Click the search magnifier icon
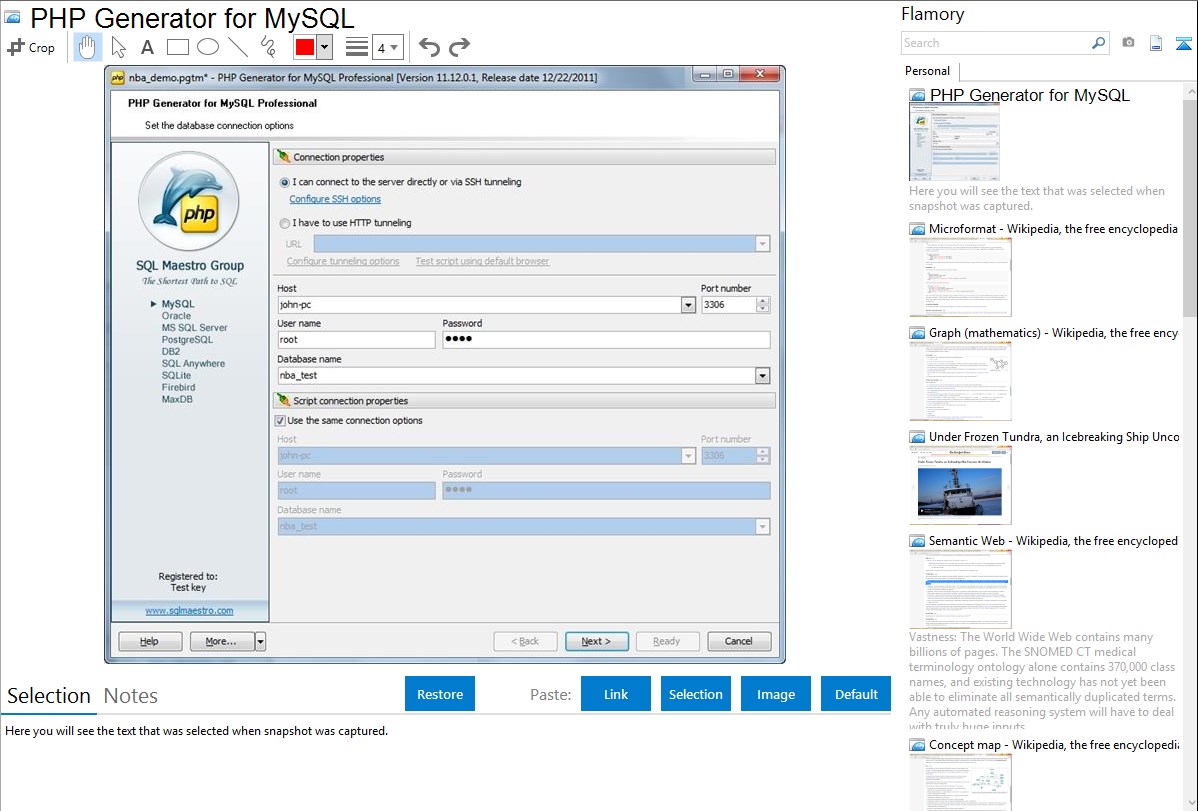Image resolution: width=1198 pixels, height=811 pixels. click(x=1098, y=43)
